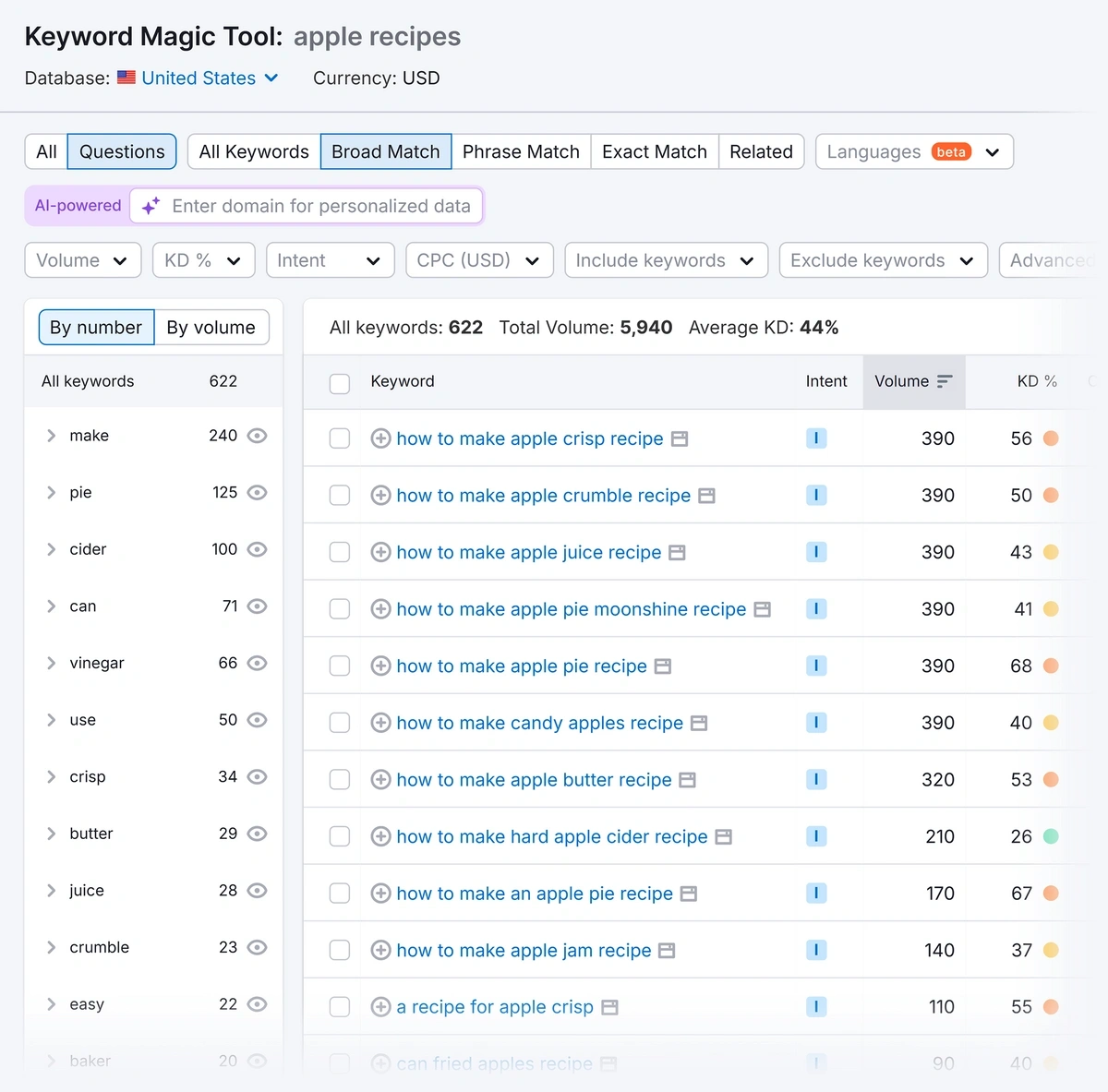
Task: Toggle the eye icon for 'cider' group
Action: (258, 549)
